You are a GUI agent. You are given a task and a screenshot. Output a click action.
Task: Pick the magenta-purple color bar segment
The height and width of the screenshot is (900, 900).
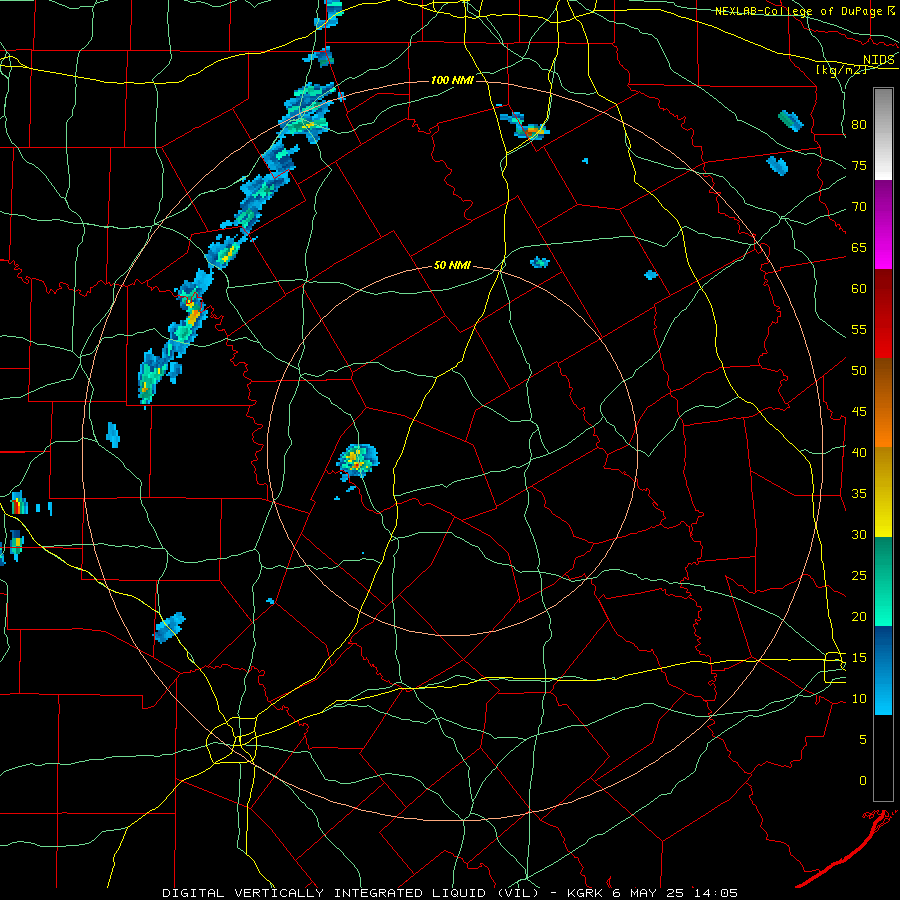pos(883,224)
